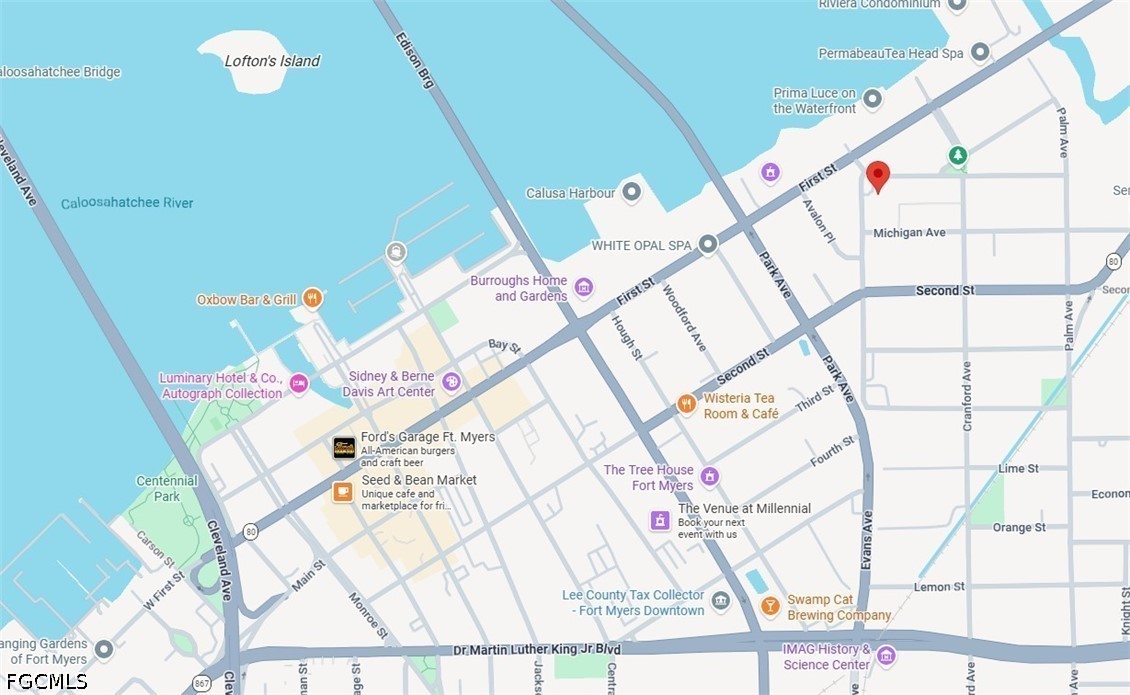Screen dimensions: 1130x695
Task: Select the IMAG History & Science Center icon
Action: [886, 656]
